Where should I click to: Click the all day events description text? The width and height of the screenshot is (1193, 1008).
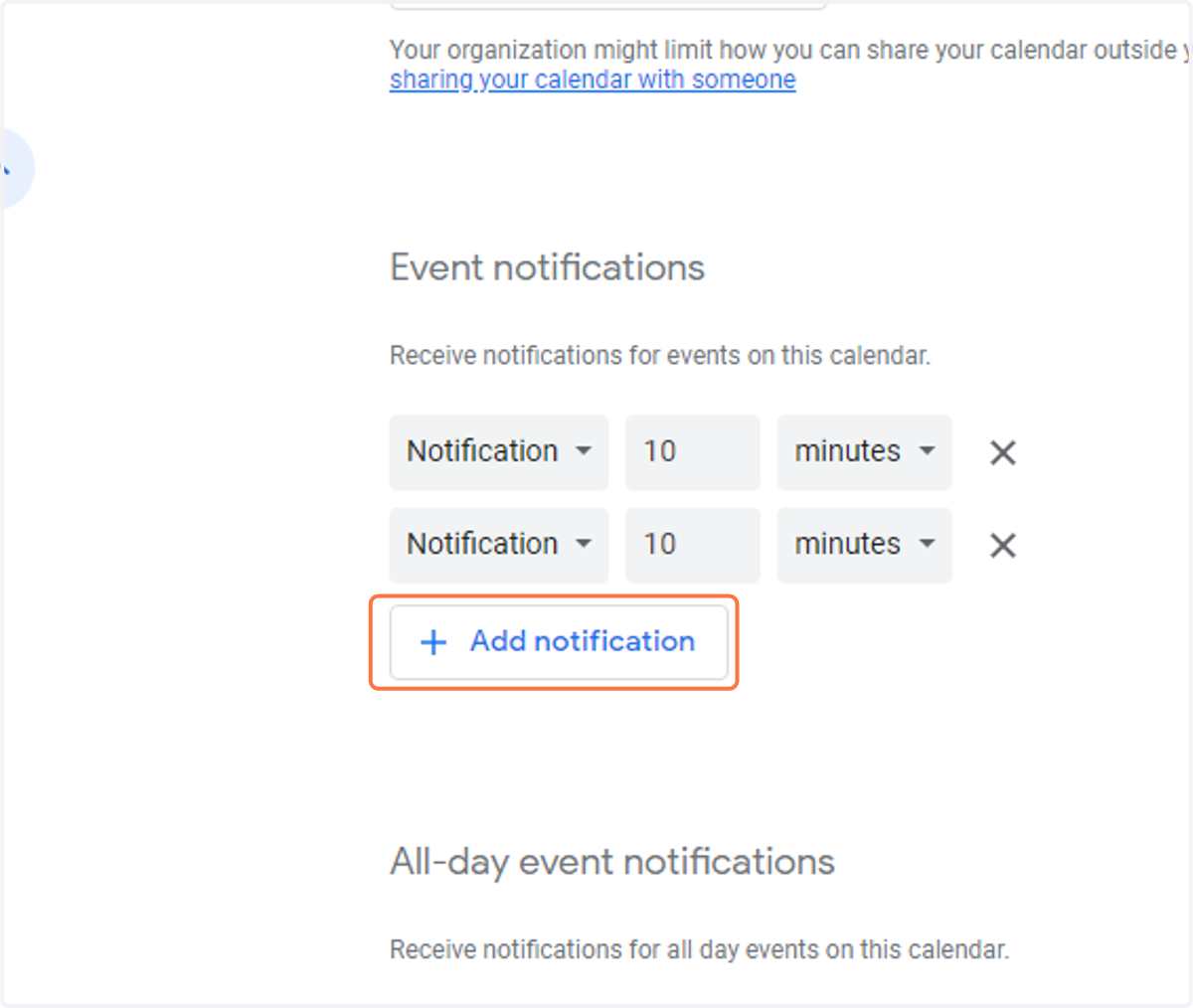pos(700,950)
